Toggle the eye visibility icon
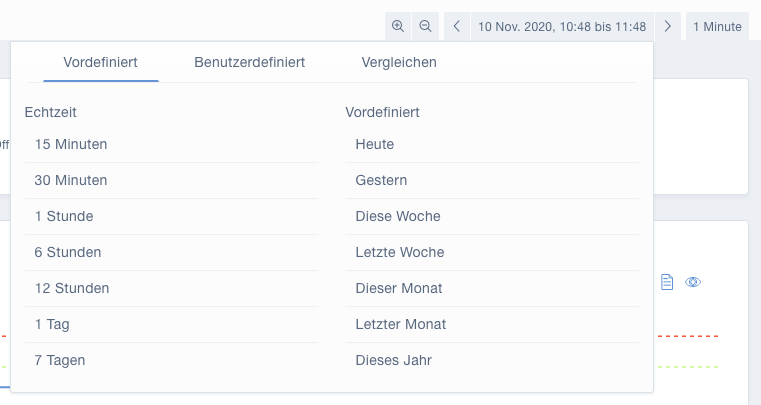The image size is (761, 405). [693, 282]
